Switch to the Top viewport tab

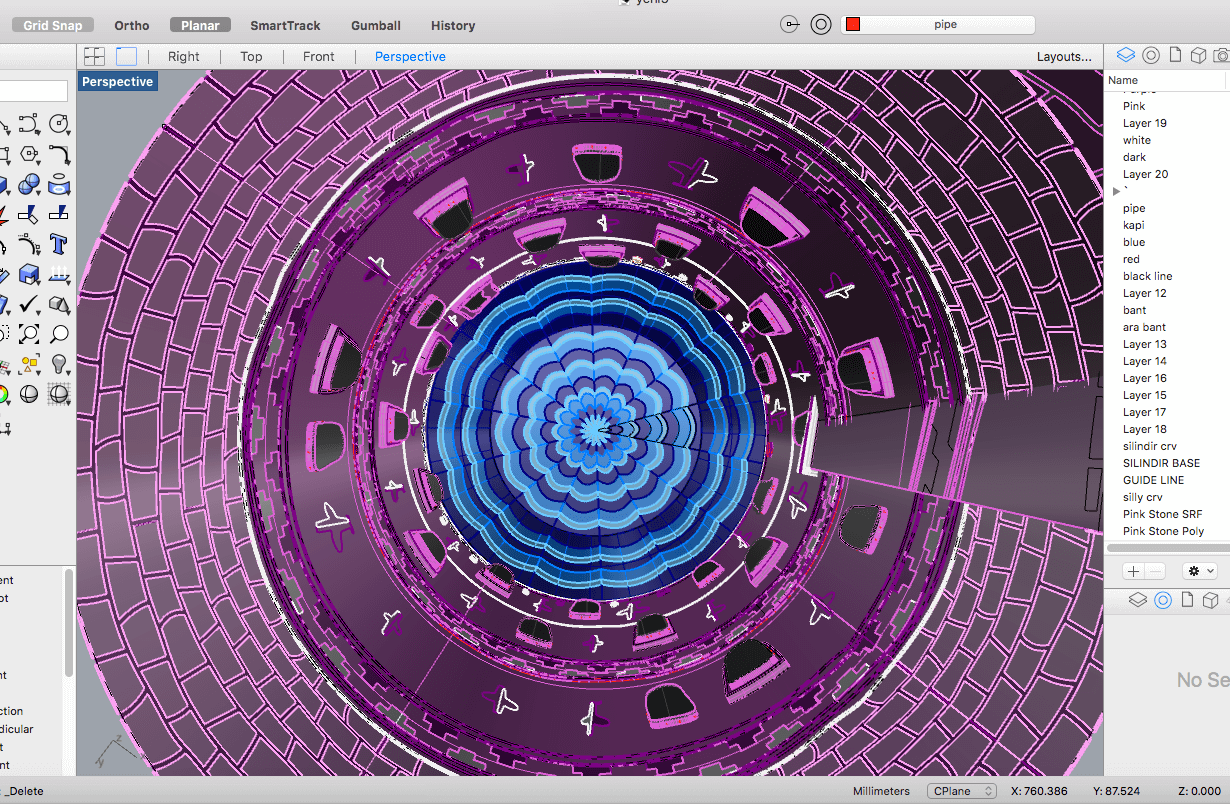pyautogui.click(x=251, y=56)
